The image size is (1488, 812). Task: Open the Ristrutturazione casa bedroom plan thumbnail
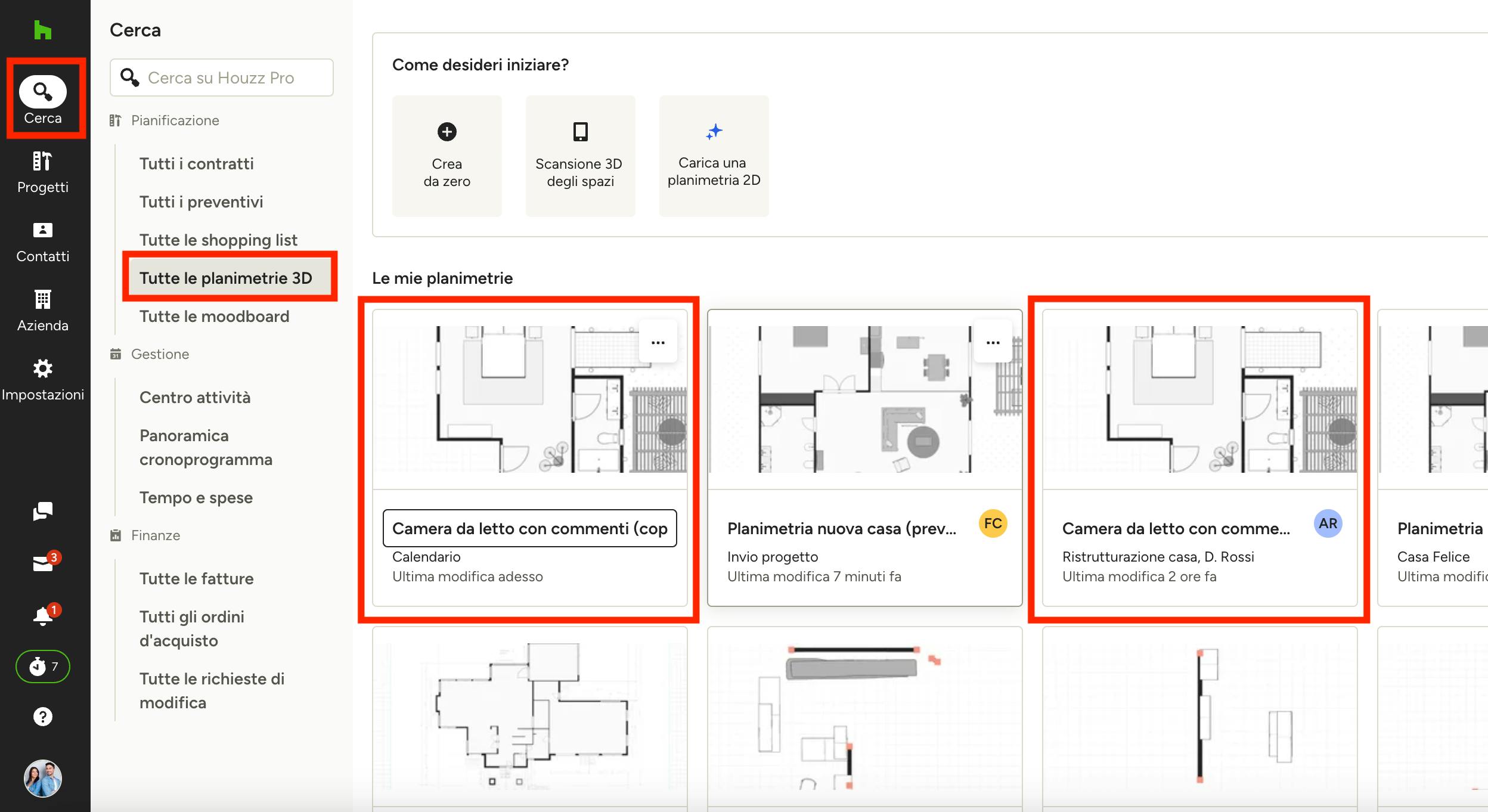click(1200, 399)
